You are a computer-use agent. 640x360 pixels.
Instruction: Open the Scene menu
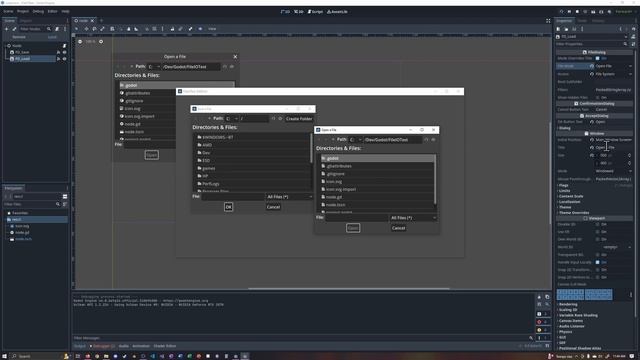(8, 11)
